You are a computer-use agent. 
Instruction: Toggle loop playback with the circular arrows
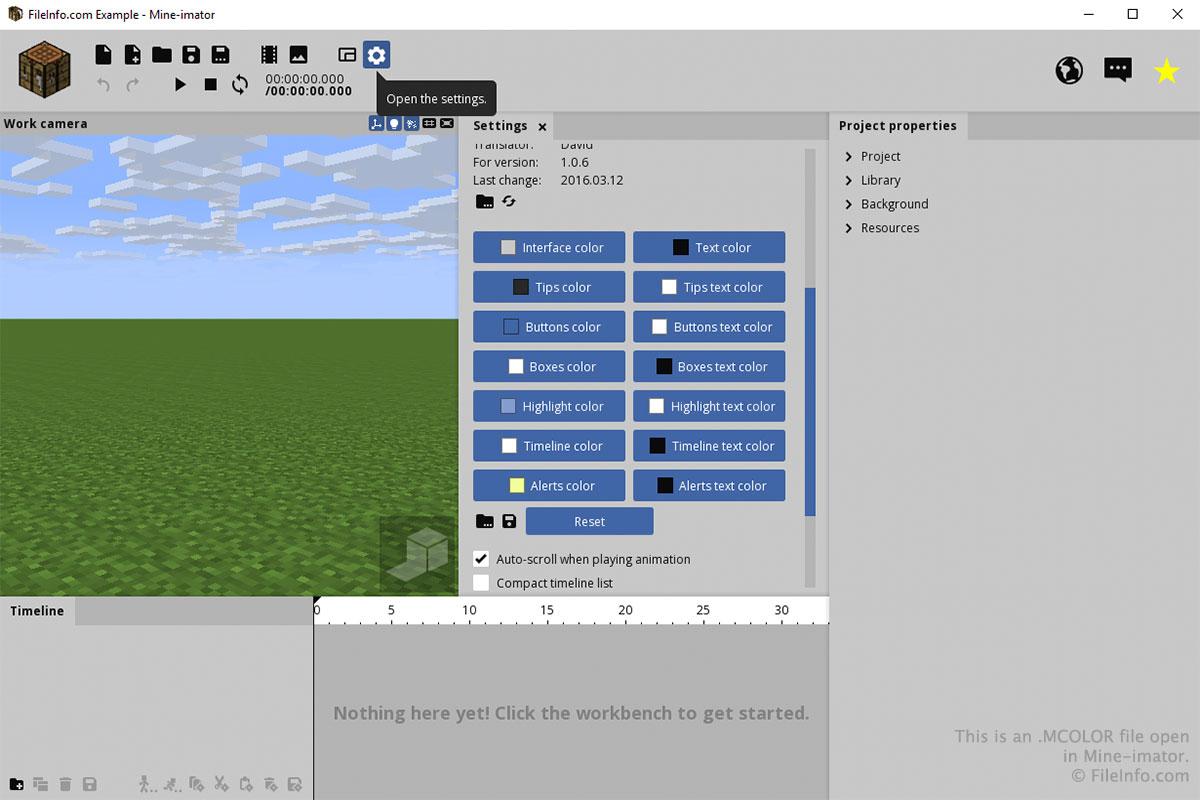(240, 85)
